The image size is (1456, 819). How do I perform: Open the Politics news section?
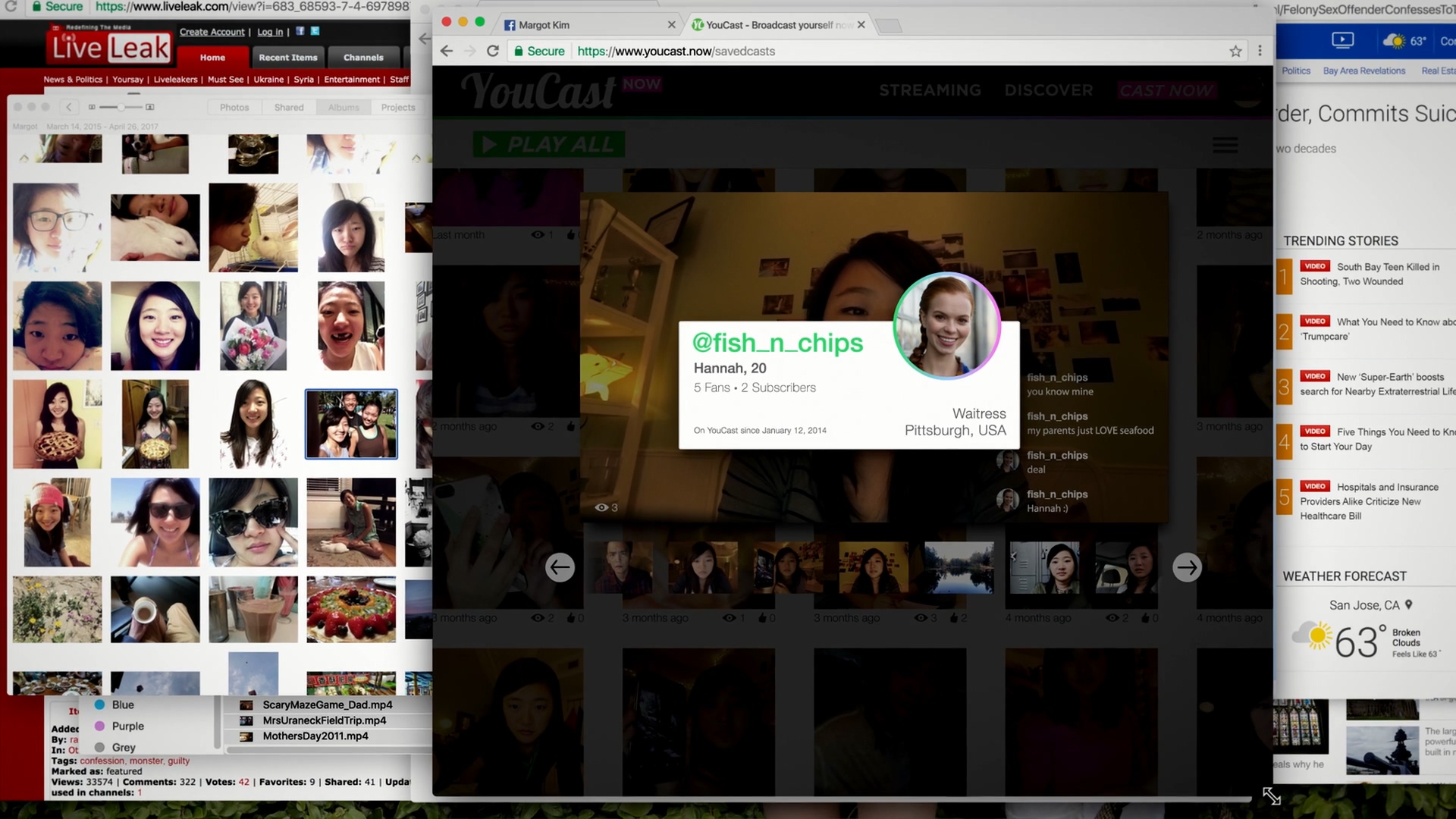(x=1296, y=71)
